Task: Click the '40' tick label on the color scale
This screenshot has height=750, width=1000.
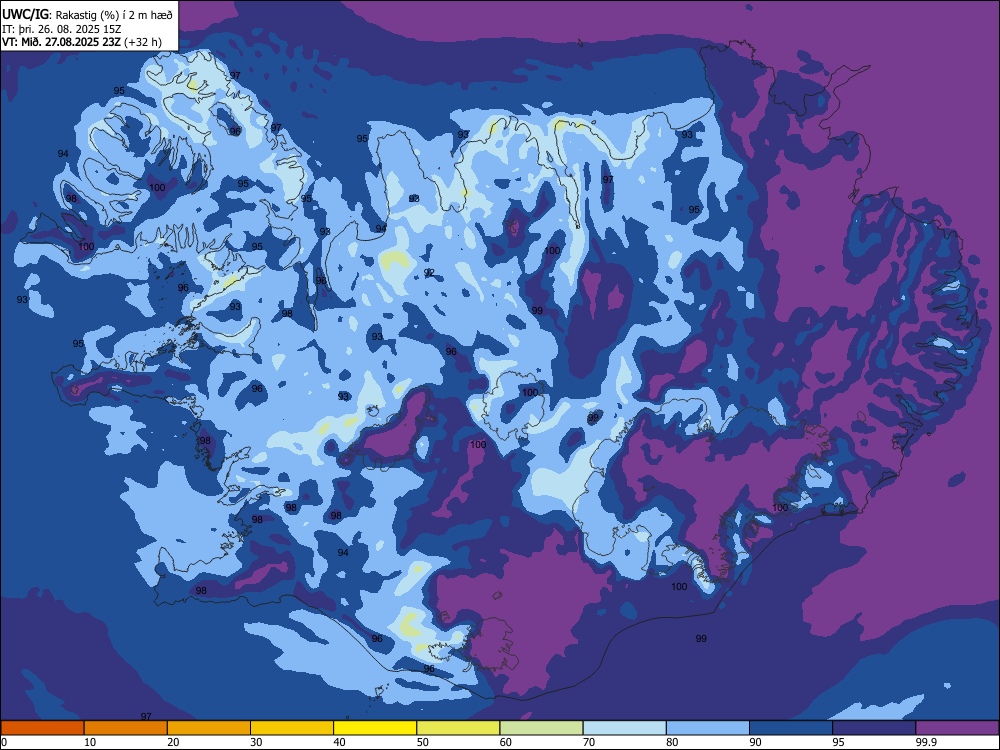Action: click(339, 742)
